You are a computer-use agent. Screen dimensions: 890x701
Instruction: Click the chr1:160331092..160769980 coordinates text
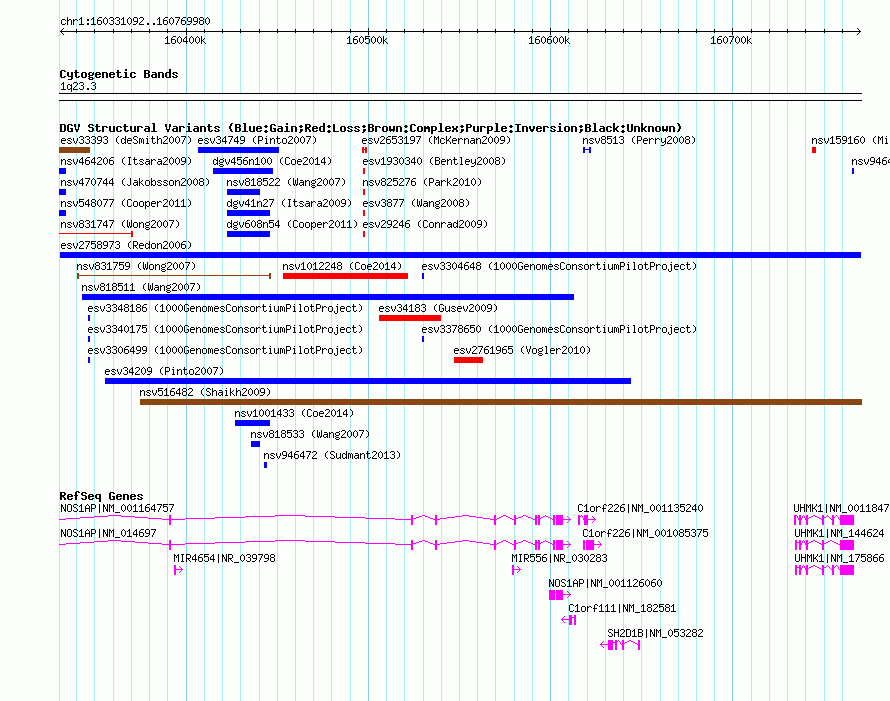click(x=135, y=22)
